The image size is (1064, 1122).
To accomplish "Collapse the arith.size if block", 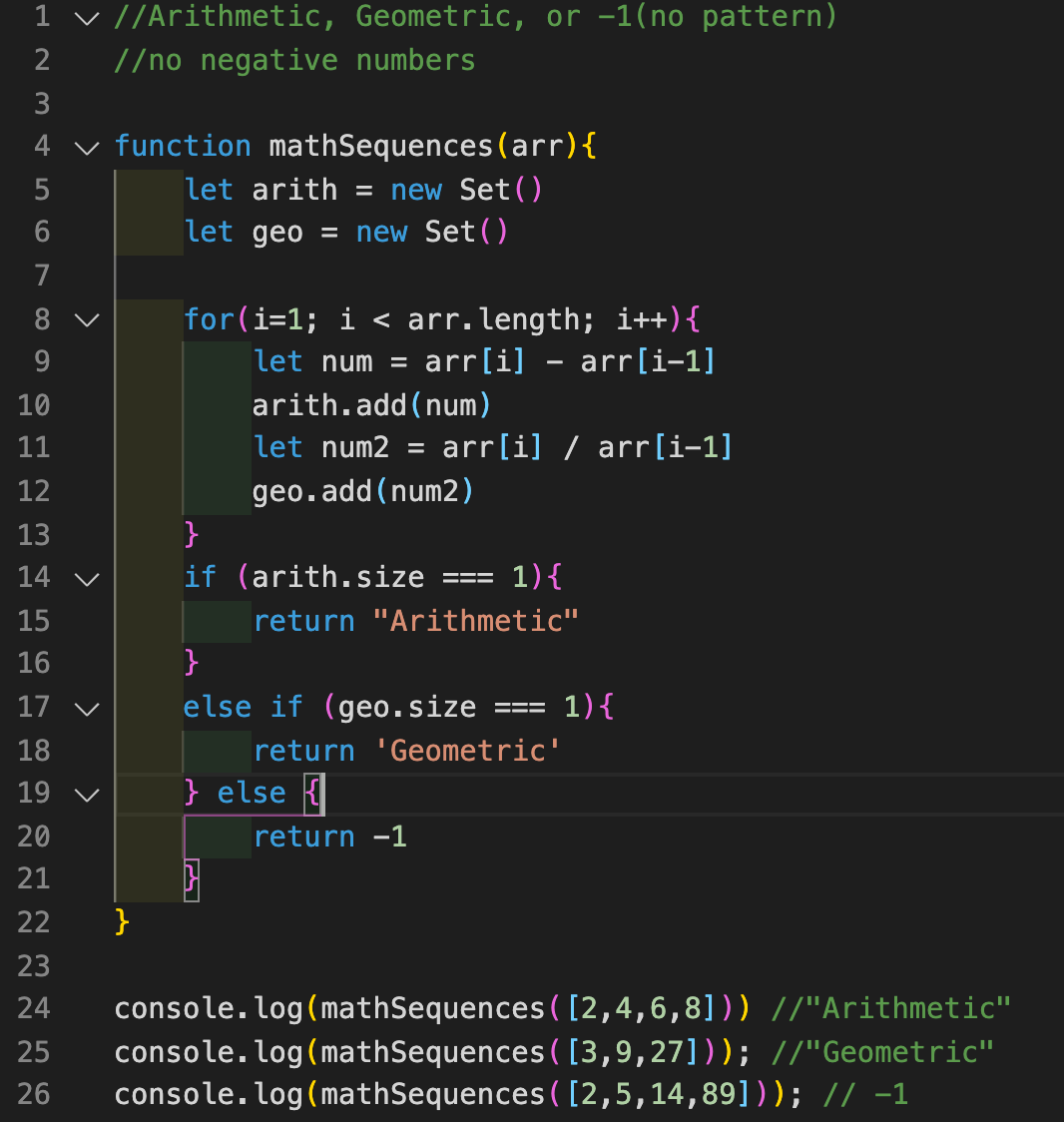I will coord(86,578).
